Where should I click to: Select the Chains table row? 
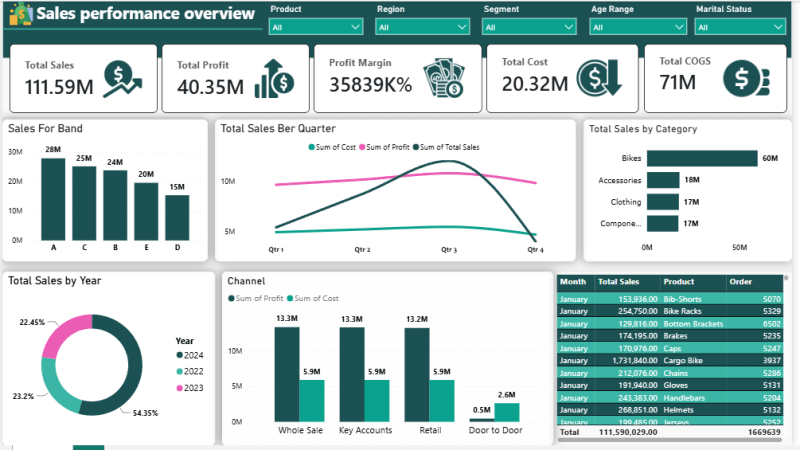670,373
